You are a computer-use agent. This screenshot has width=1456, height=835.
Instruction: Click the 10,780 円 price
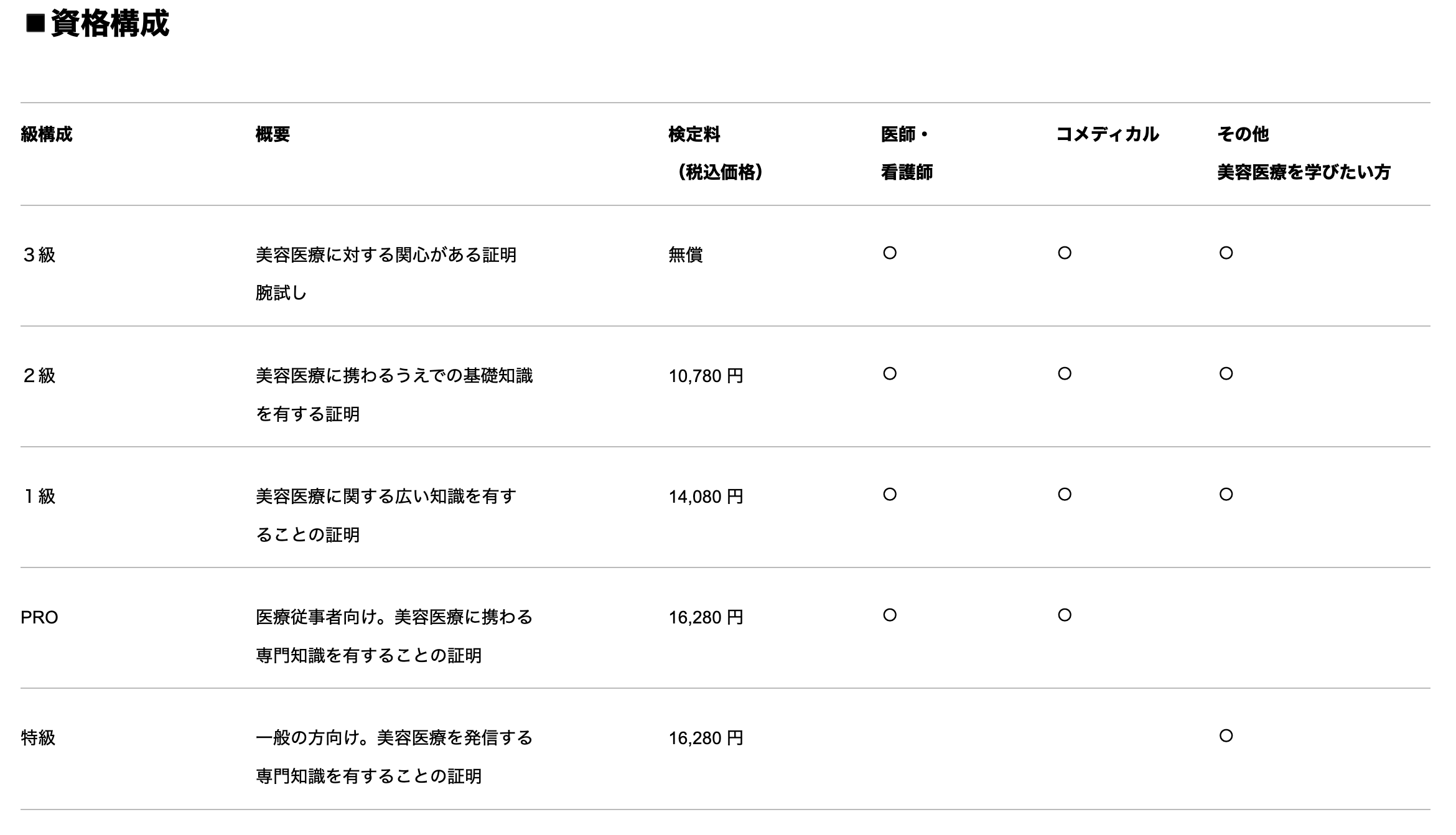click(706, 376)
